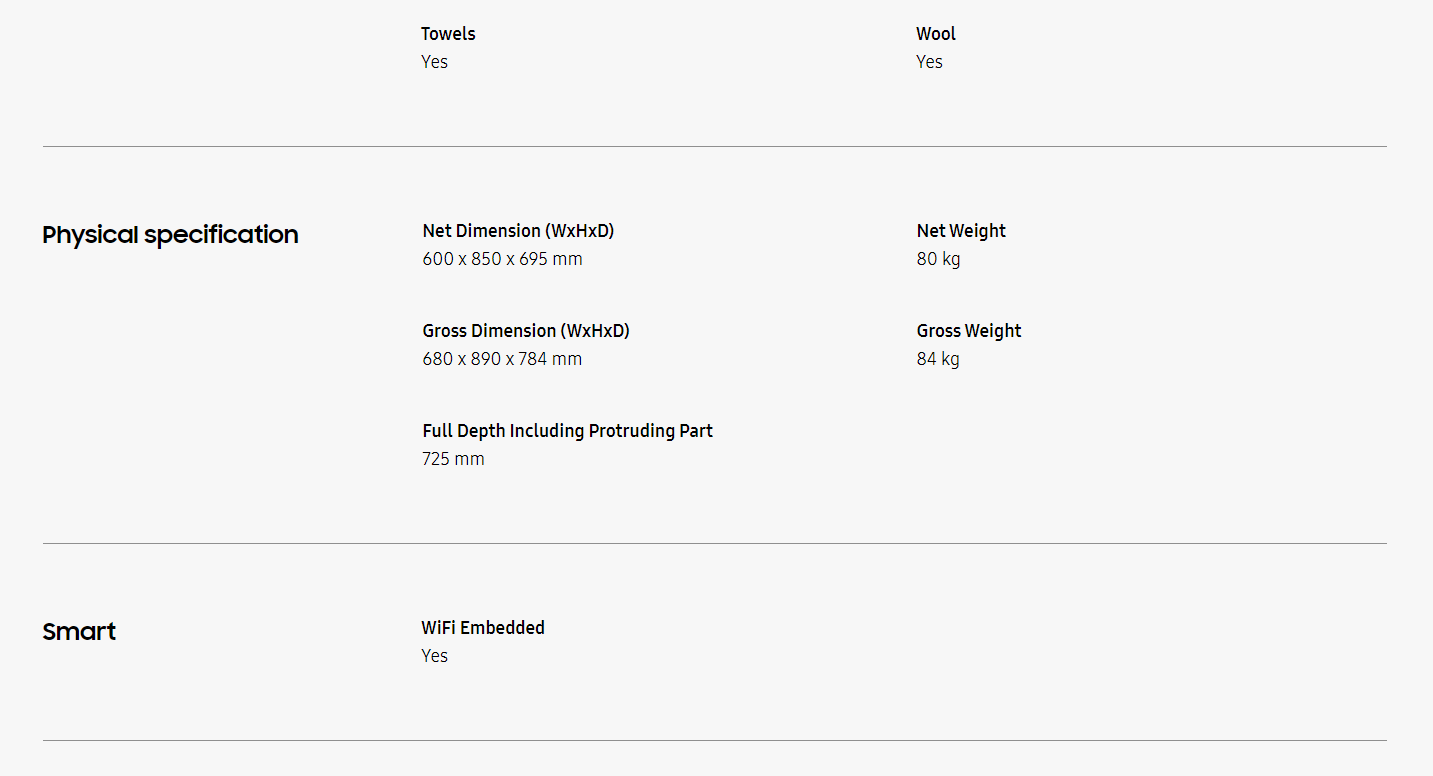The width and height of the screenshot is (1433, 776).
Task: Click the Yes value under Wool
Action: coord(929,62)
